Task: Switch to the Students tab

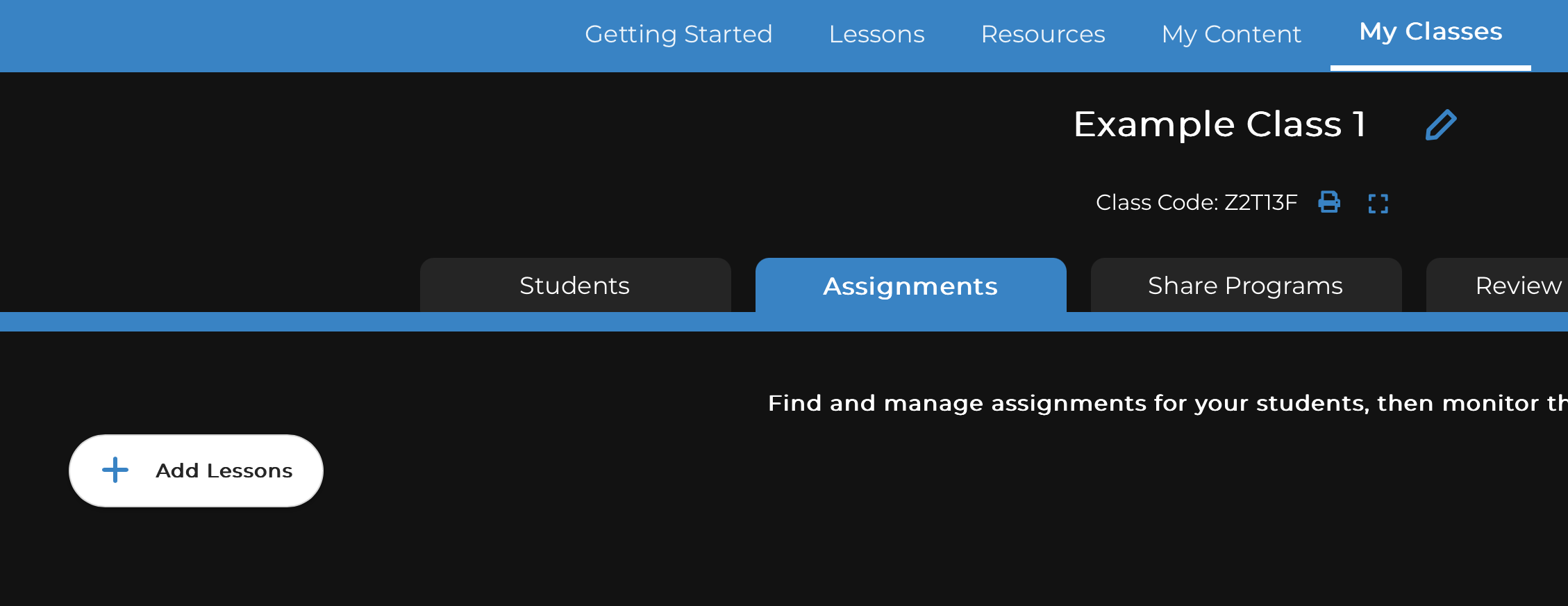Action: click(x=575, y=286)
